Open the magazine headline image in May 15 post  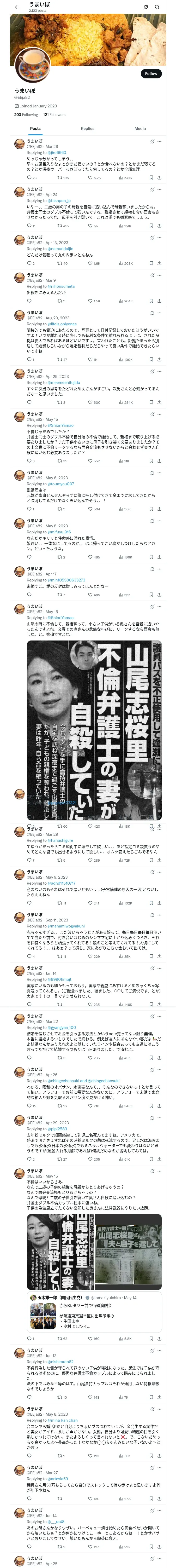click(94, 730)
